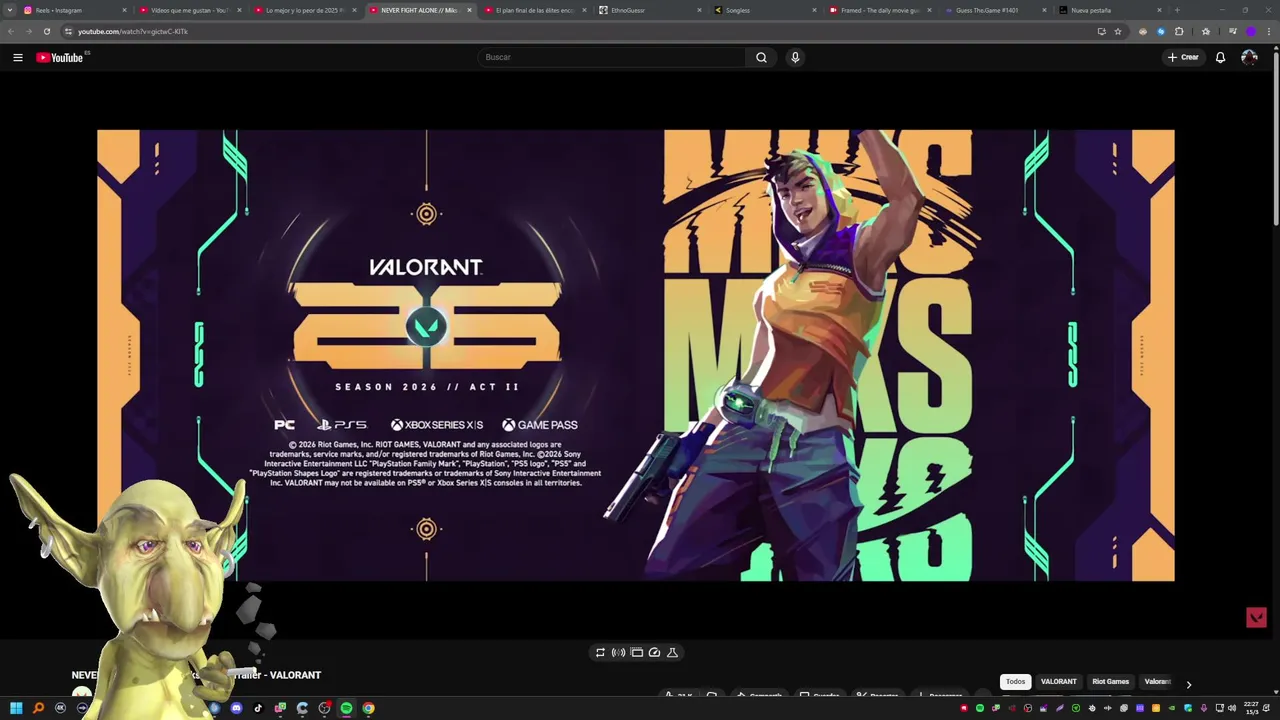Viewport: 1280px width, 720px height.
Task: Switch to El plan final de las élites tab
Action: tap(535, 10)
